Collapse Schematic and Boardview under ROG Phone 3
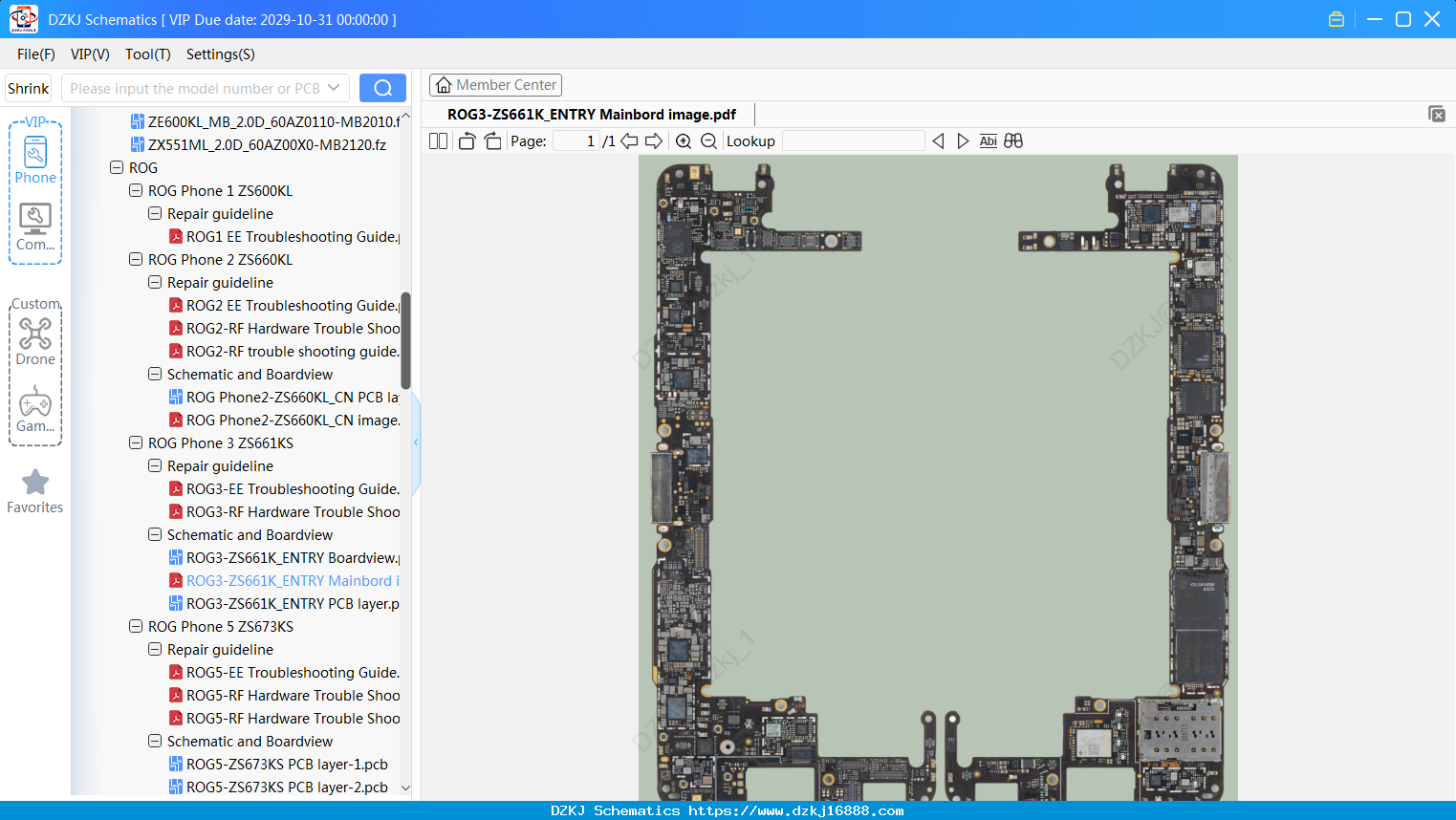Viewport: 1456px width, 820px height. 155,534
